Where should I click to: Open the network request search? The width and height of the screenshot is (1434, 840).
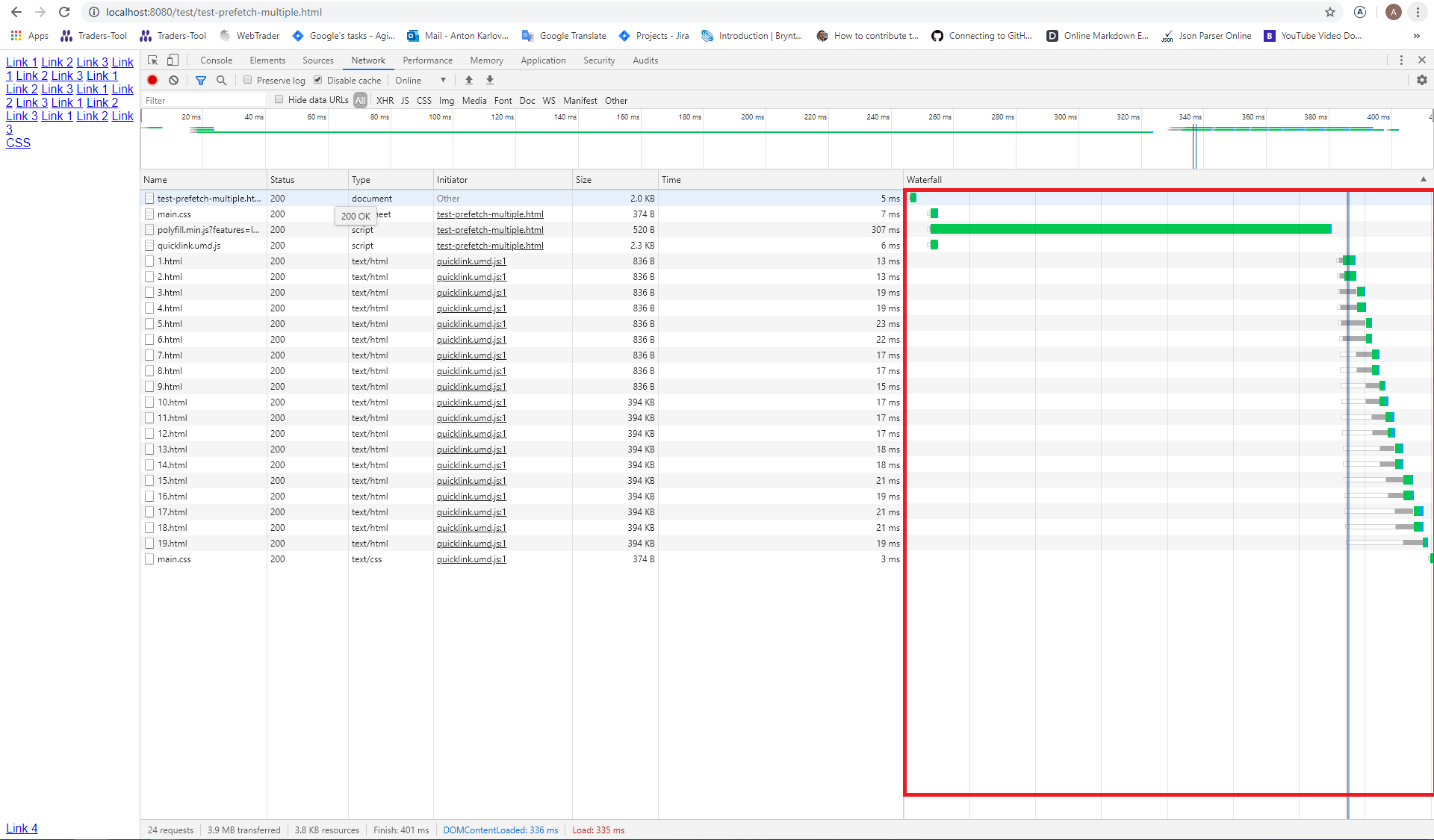pyautogui.click(x=221, y=80)
